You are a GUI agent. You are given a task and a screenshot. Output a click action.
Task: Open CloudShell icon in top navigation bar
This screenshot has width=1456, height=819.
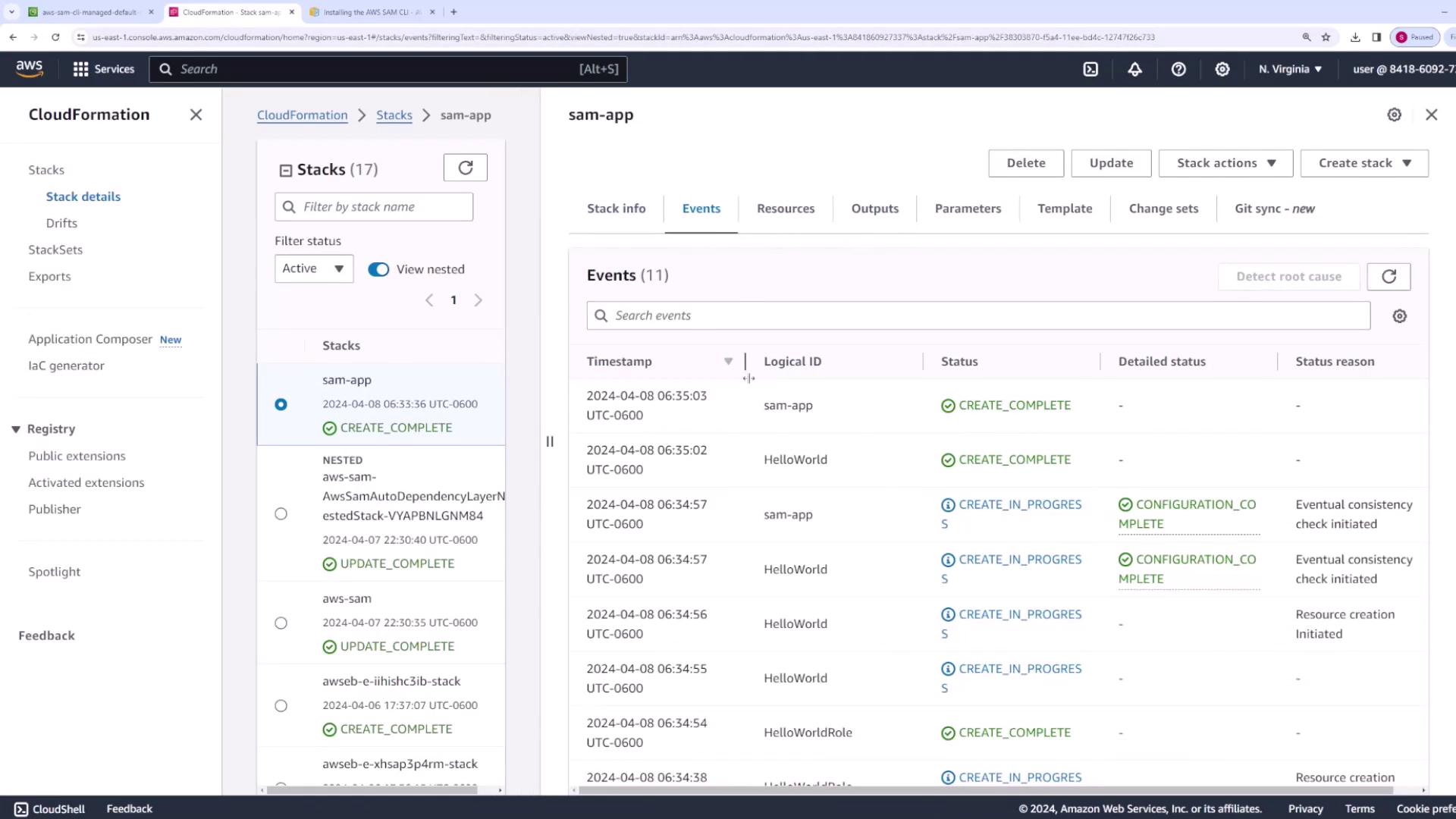coord(1090,69)
